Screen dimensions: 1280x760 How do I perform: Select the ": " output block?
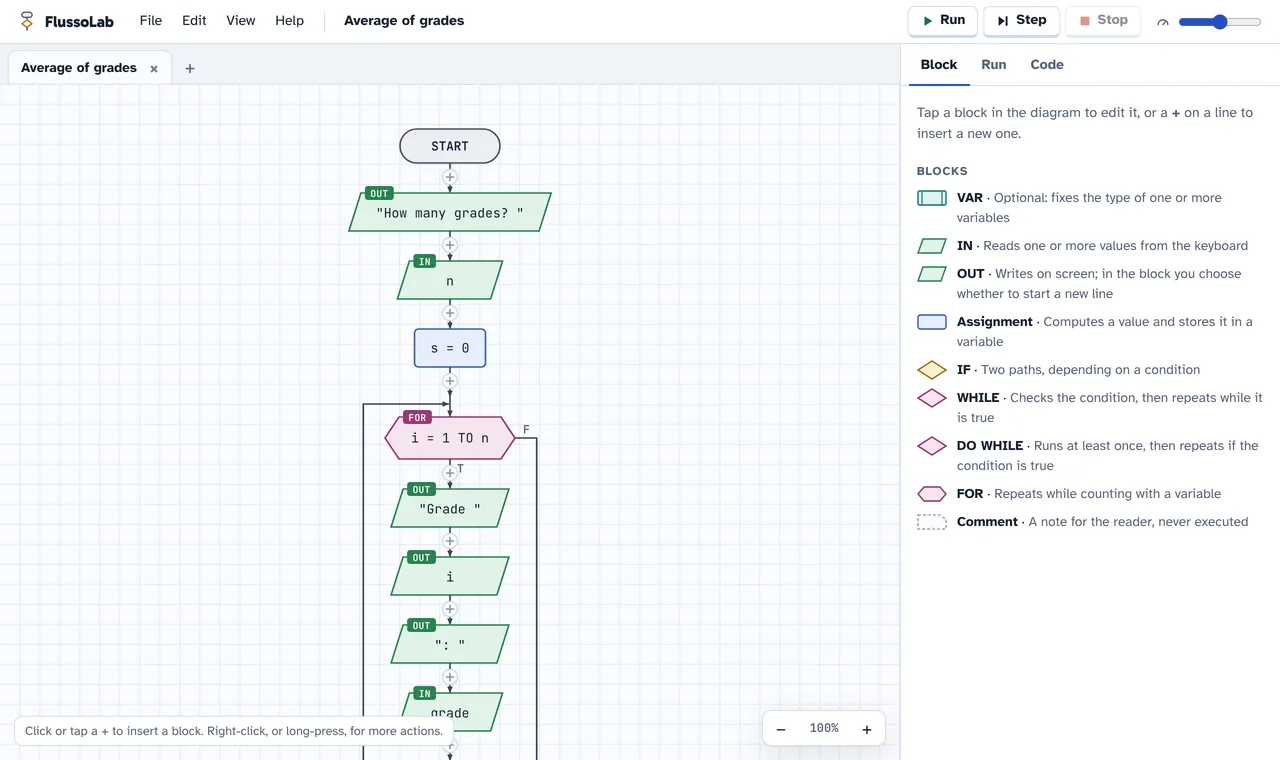click(450, 644)
